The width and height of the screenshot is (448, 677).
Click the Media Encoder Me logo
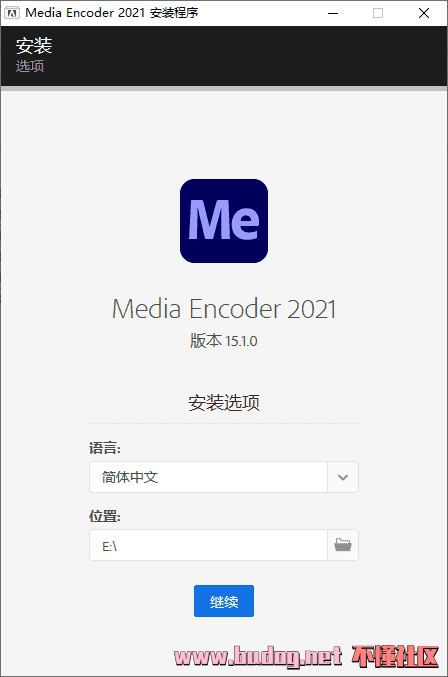[224, 221]
